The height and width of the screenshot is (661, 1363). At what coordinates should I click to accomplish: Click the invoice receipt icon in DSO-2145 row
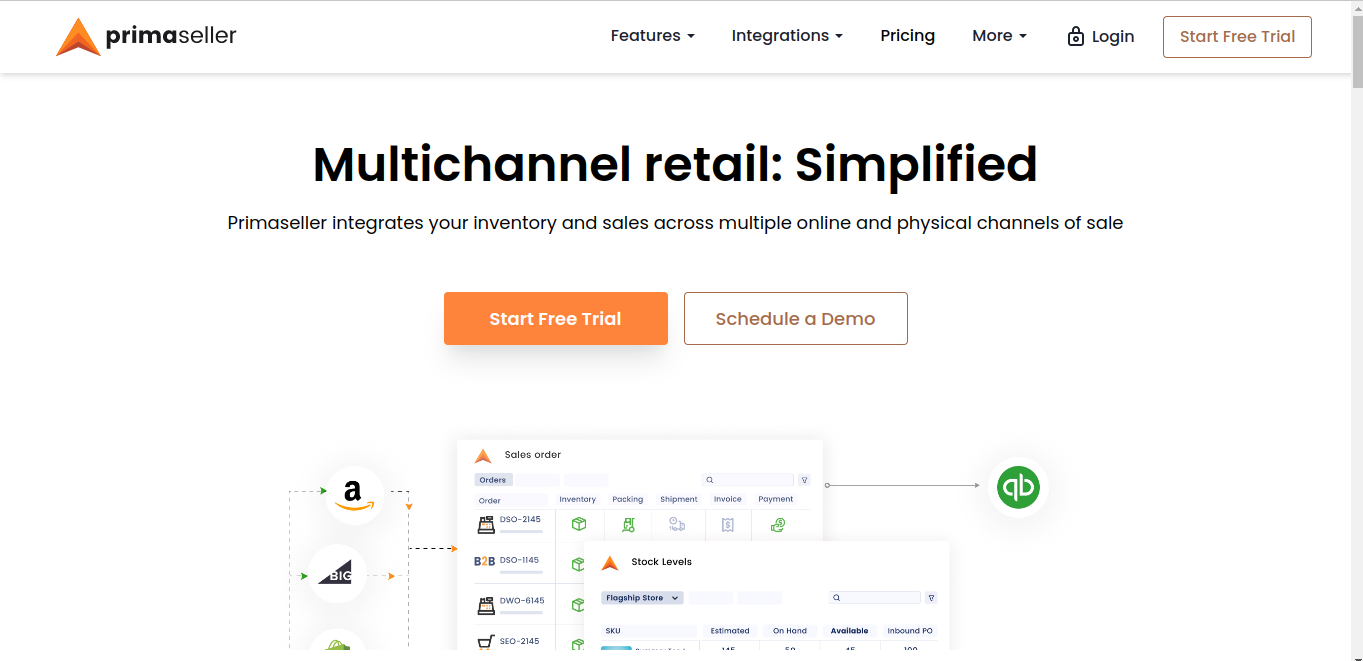pos(727,524)
